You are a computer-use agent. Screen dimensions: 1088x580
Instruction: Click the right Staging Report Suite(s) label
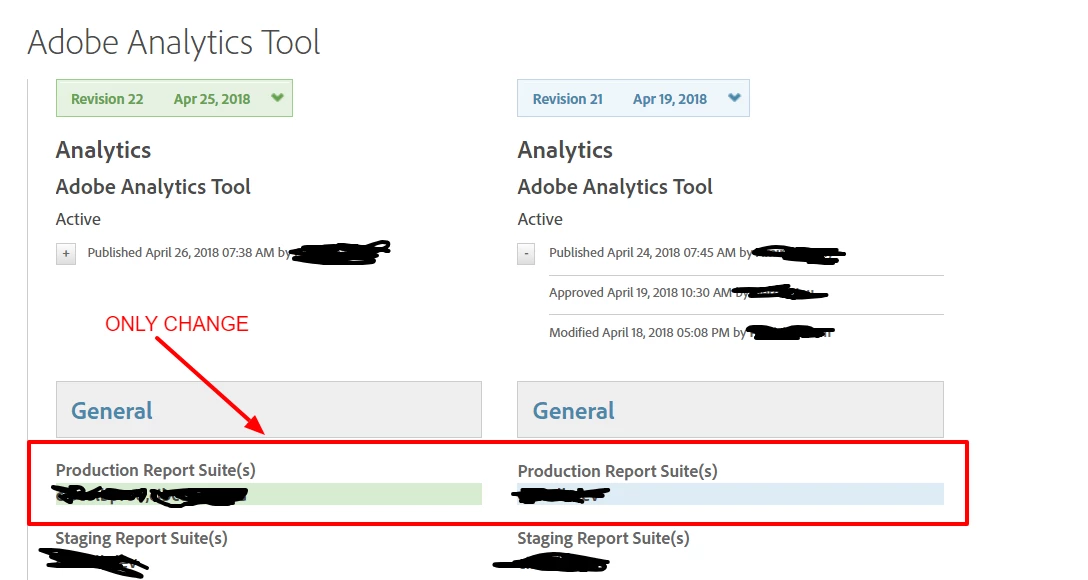pyautogui.click(x=603, y=538)
